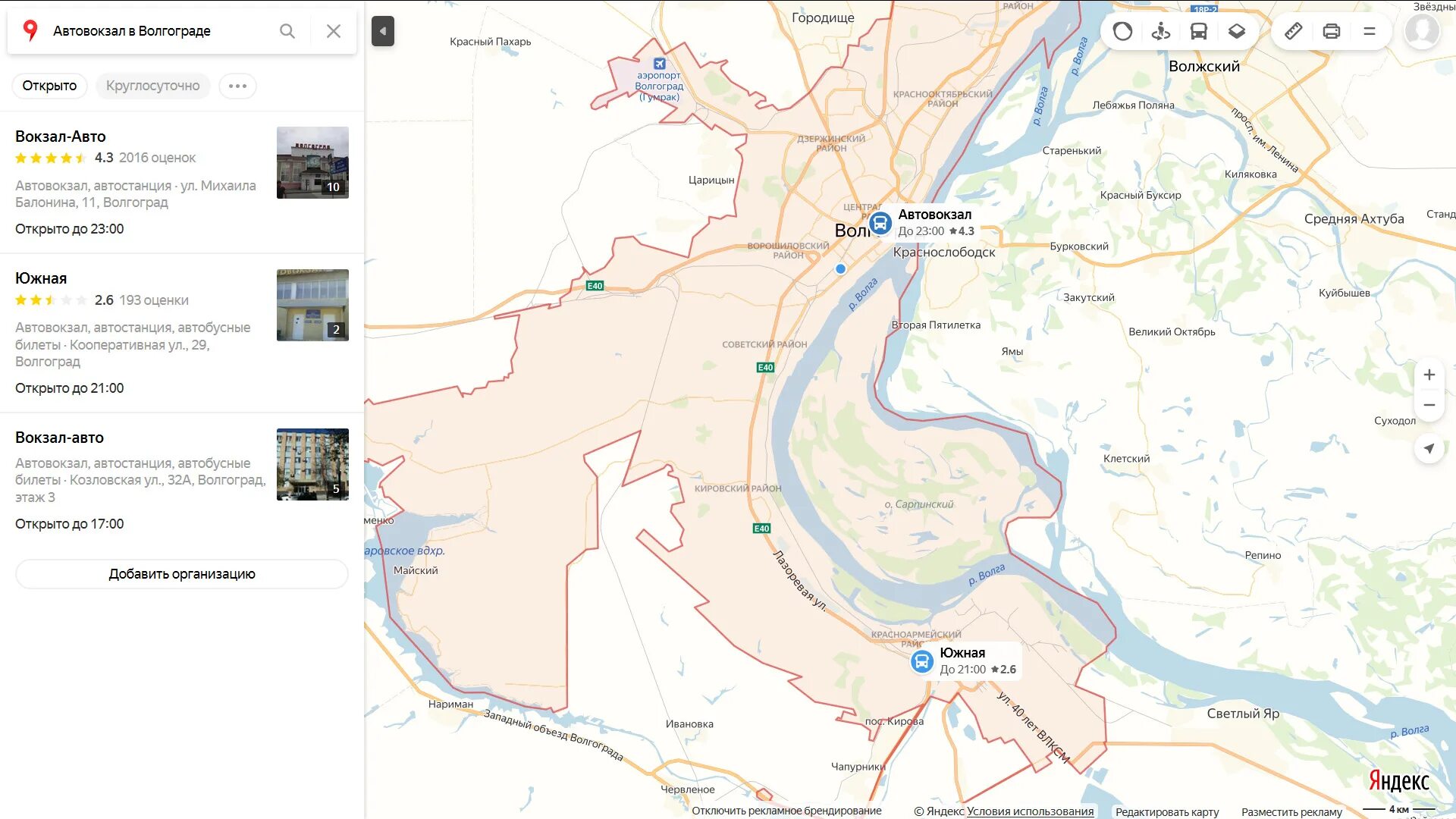Viewport: 1456px width, 819px height.
Task: Click the Южная map label text
Action: coord(962,653)
